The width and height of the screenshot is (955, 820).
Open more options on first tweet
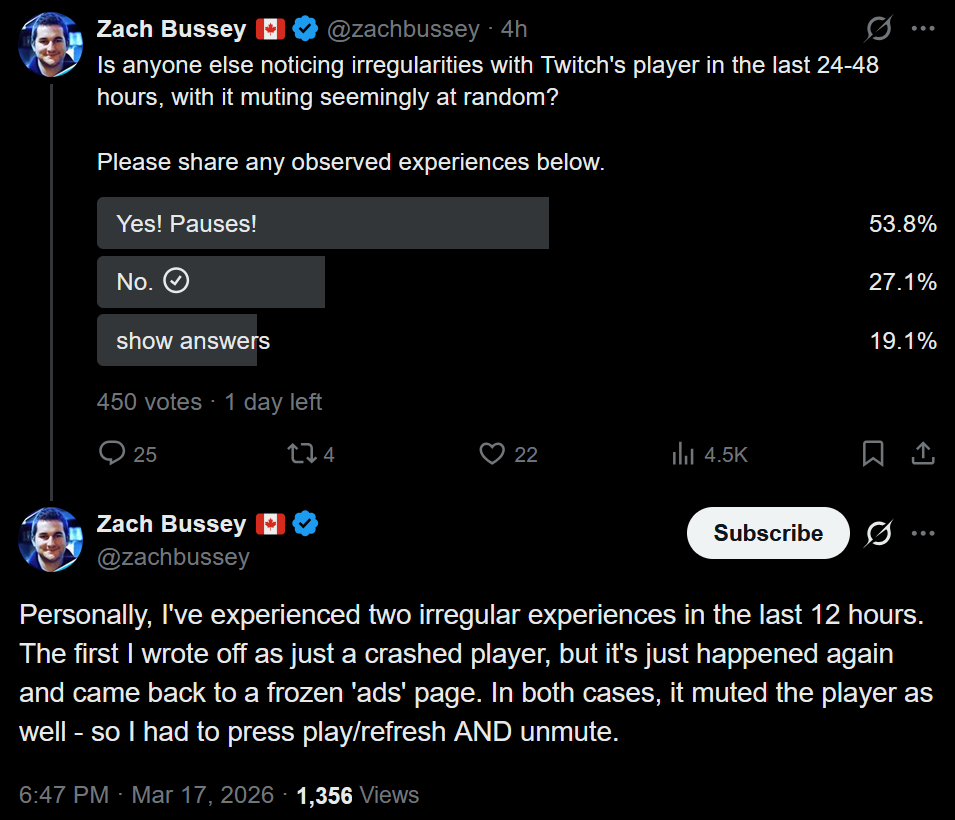coord(922,29)
